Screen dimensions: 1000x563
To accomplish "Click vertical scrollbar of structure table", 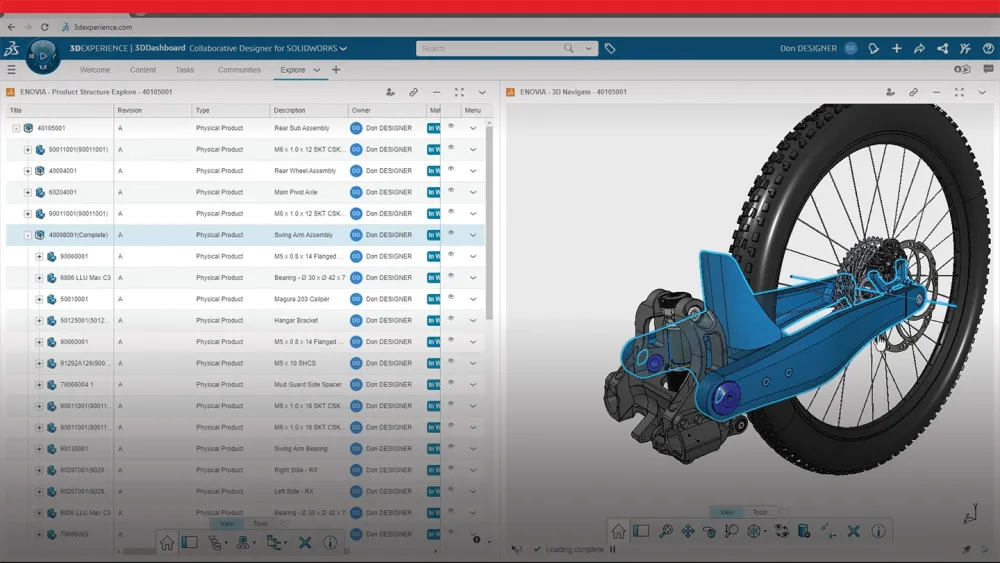I will click(x=489, y=223).
